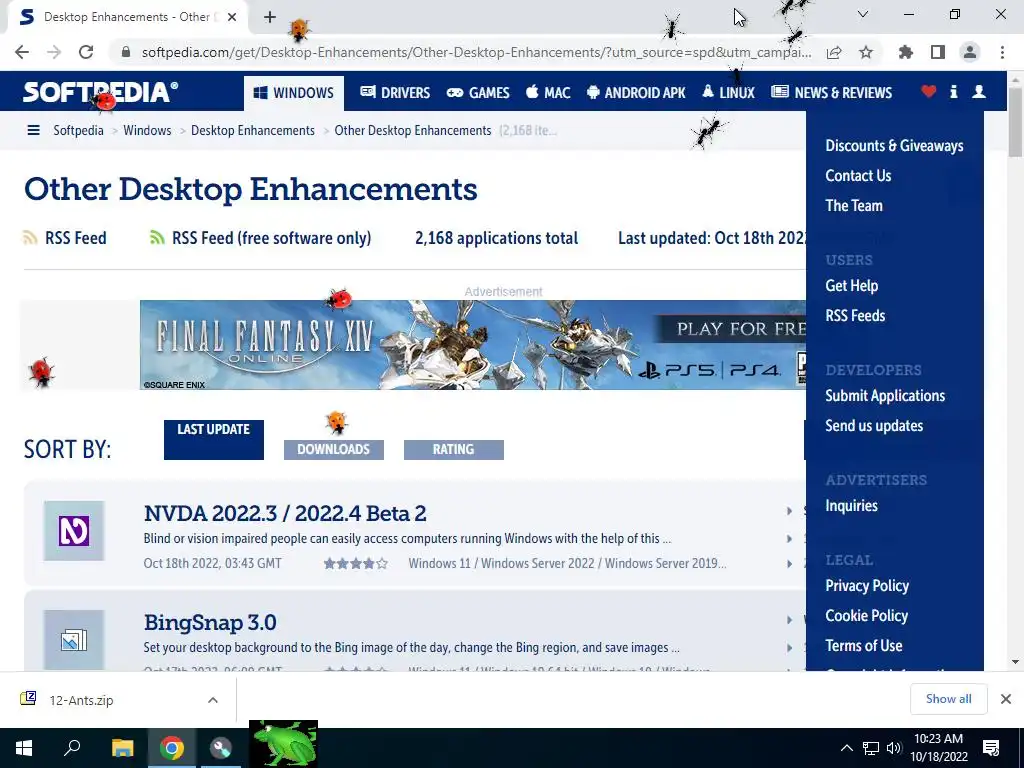Viewport: 1024px width, 768px height.
Task: Open Contact Us menu link
Action: [858, 176]
